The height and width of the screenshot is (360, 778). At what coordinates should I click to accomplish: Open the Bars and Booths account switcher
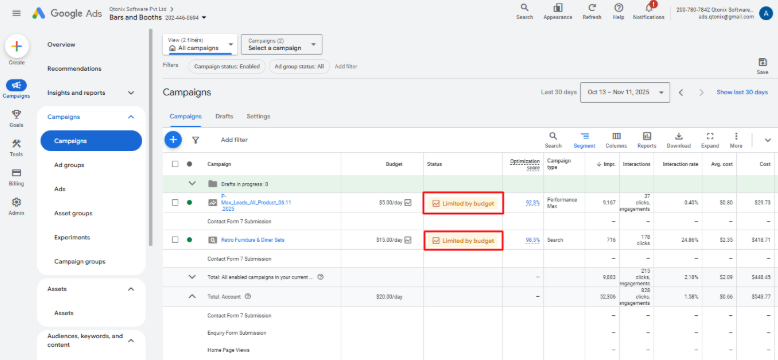click(158, 17)
